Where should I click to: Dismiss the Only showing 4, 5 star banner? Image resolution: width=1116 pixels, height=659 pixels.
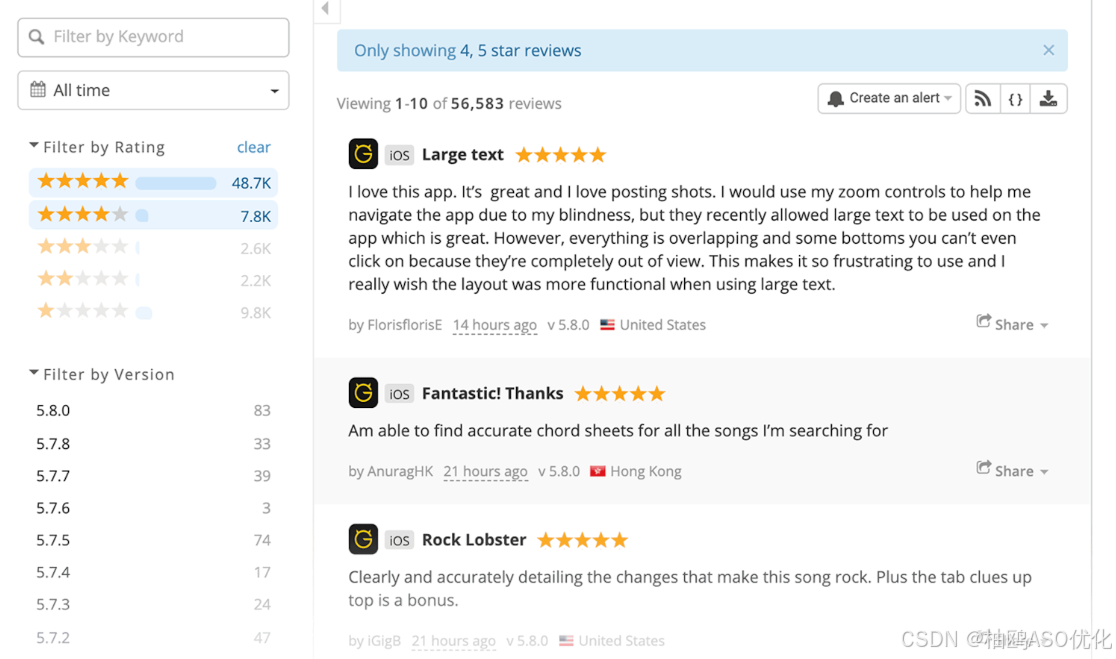pyautogui.click(x=1048, y=50)
